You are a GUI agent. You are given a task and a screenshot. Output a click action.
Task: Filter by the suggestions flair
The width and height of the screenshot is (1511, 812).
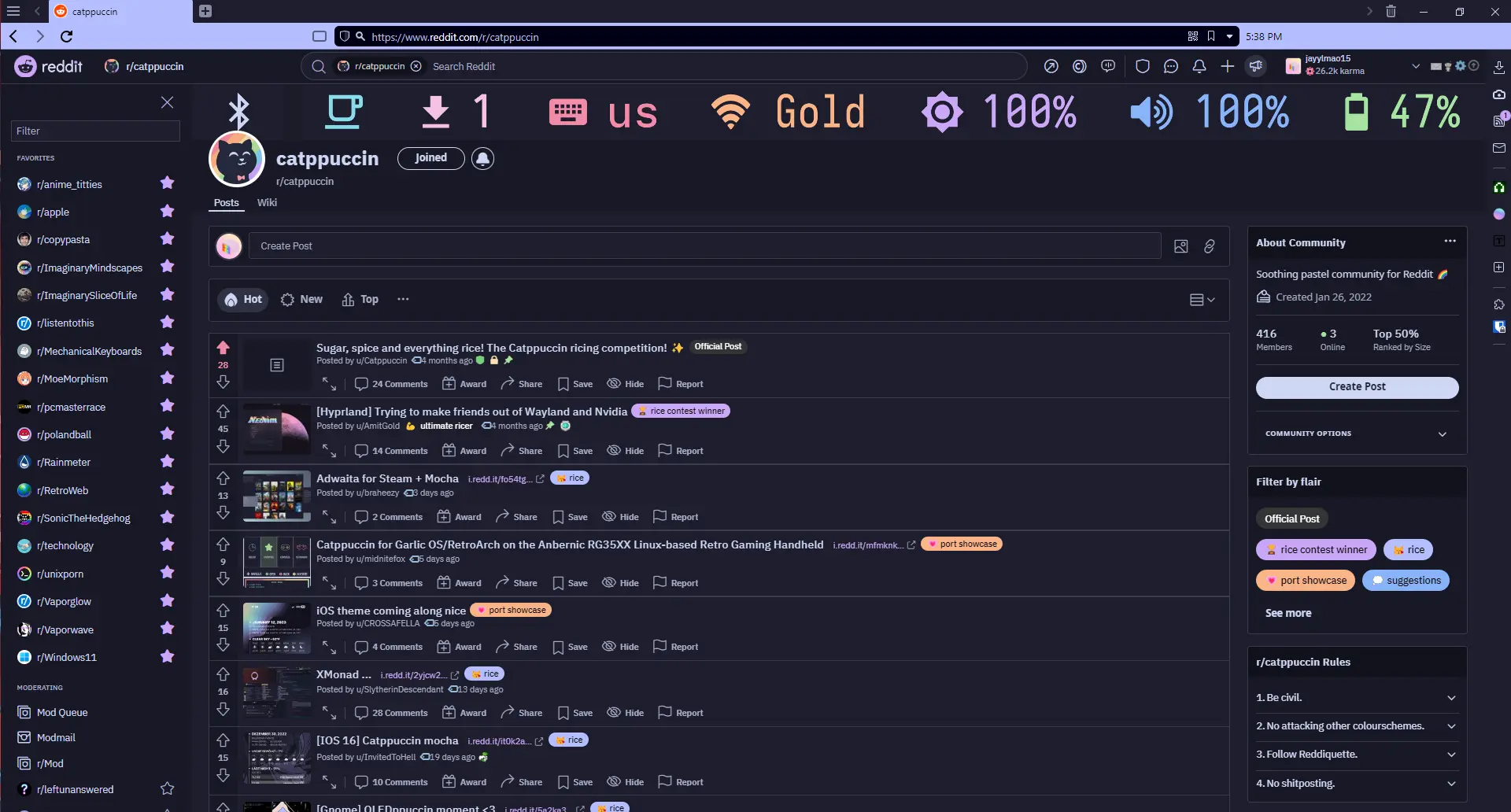click(x=1406, y=581)
